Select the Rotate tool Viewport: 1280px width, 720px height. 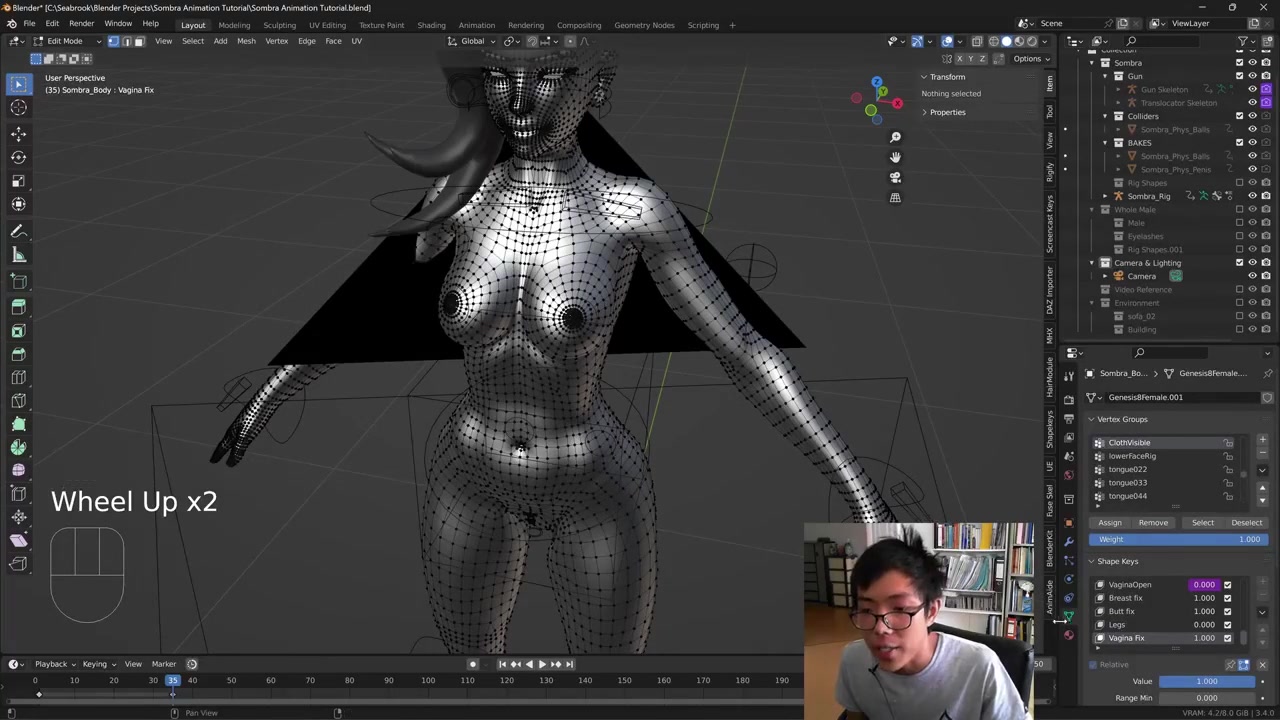click(18, 157)
